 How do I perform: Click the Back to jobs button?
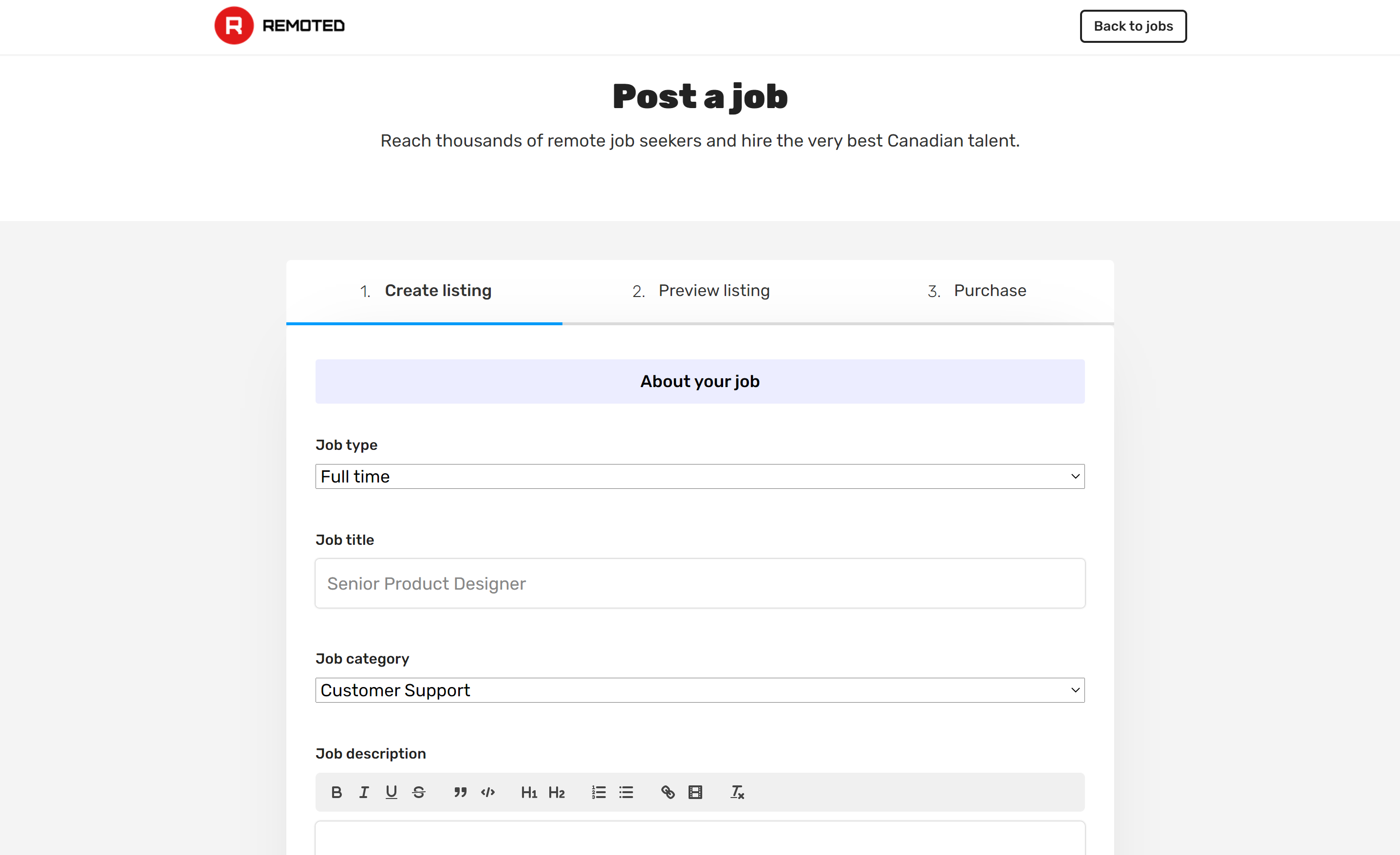(x=1132, y=26)
